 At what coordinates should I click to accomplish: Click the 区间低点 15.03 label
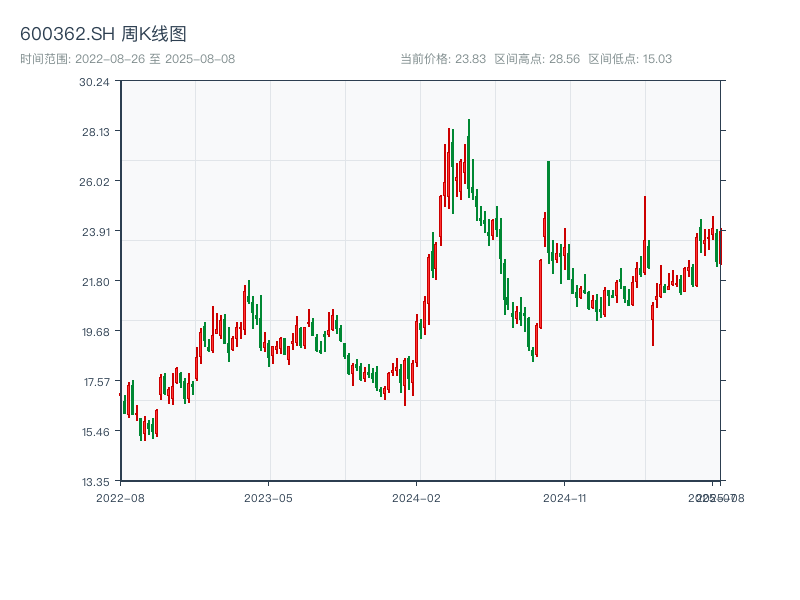(x=630, y=59)
